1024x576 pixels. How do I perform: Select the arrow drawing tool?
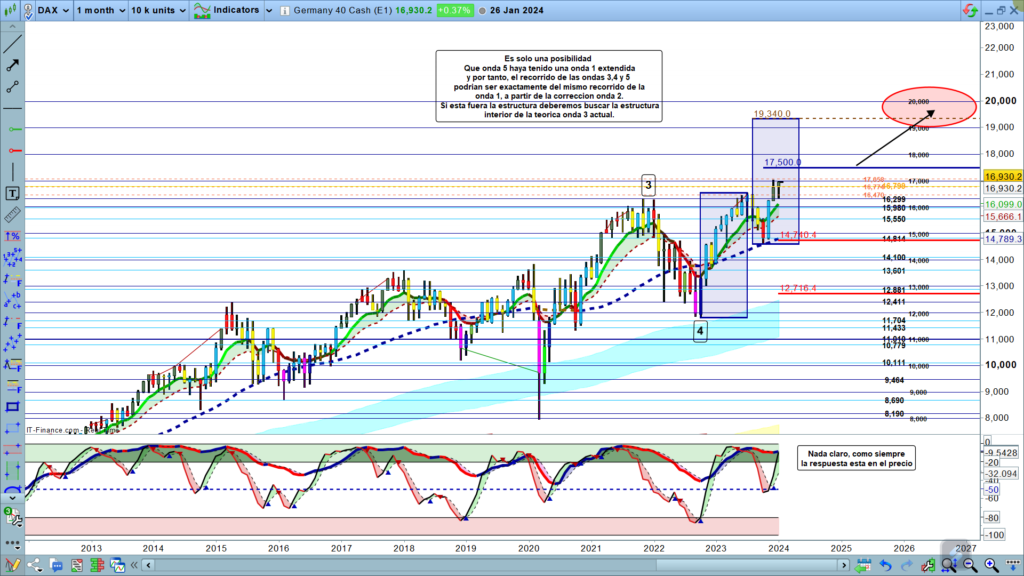click(x=13, y=65)
